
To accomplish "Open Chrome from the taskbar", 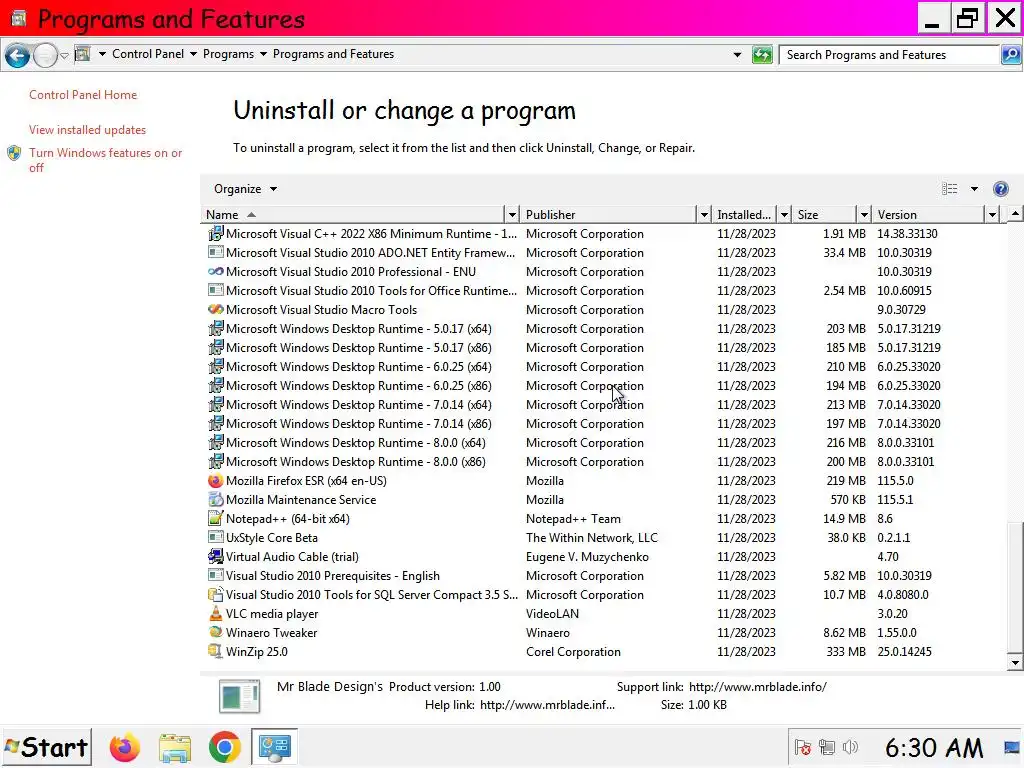I will (224, 747).
